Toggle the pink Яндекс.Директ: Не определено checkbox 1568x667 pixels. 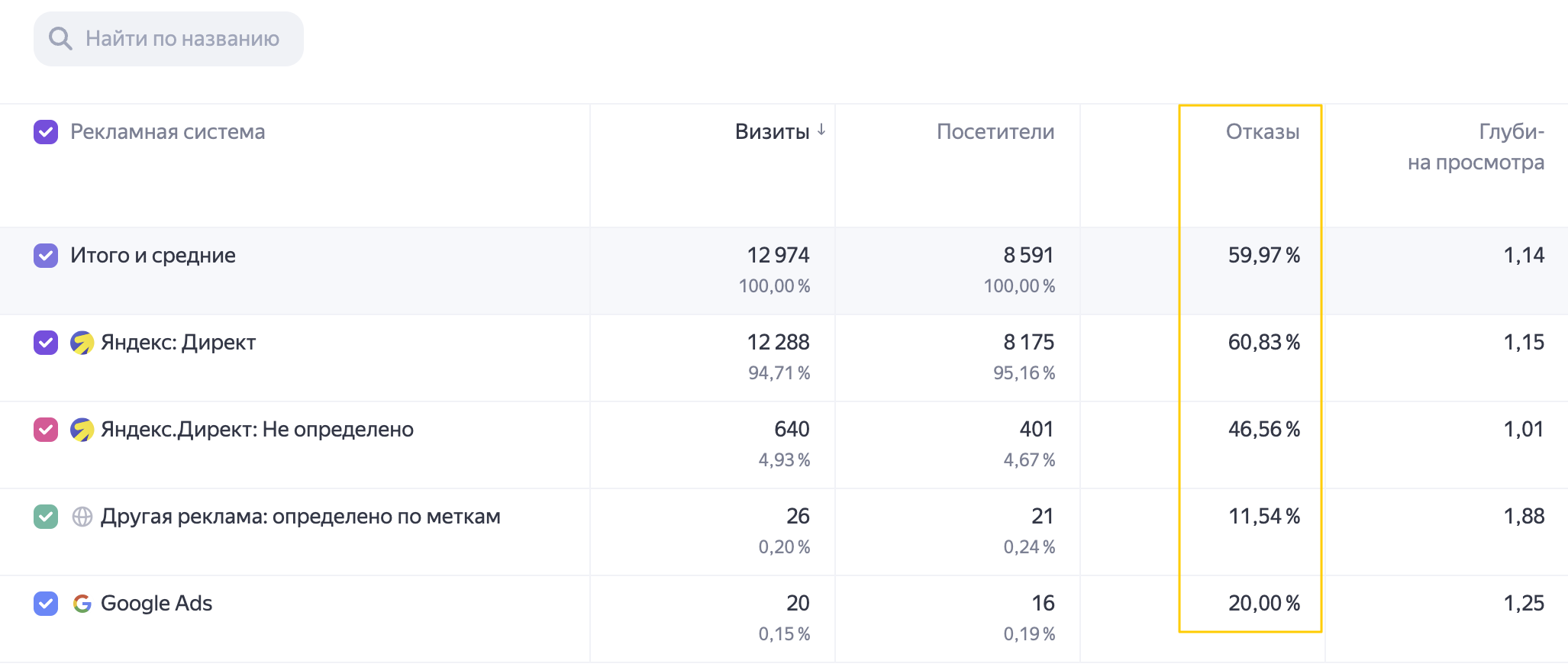click(46, 430)
